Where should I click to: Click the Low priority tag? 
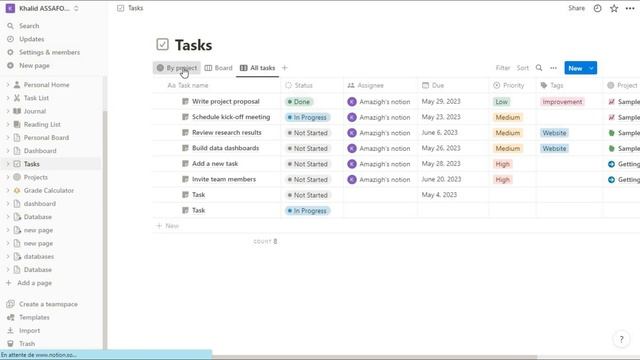(501, 102)
